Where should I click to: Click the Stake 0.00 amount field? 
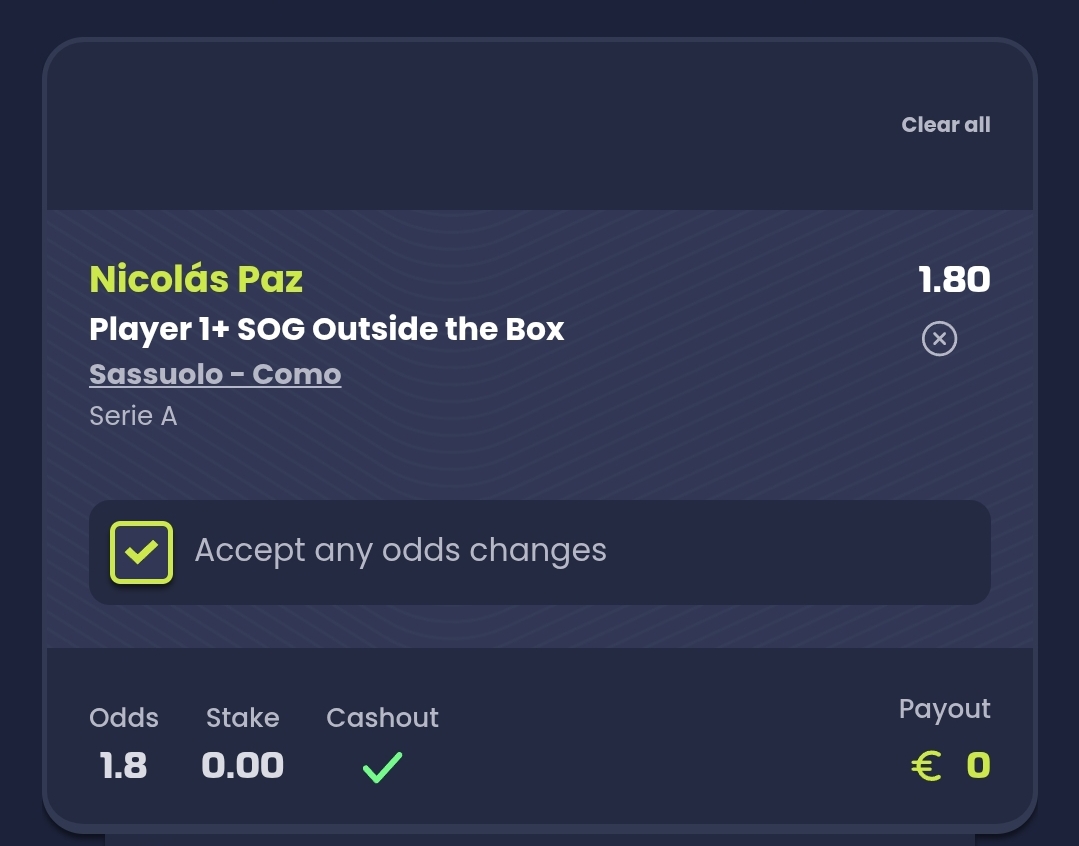pyautogui.click(x=242, y=766)
